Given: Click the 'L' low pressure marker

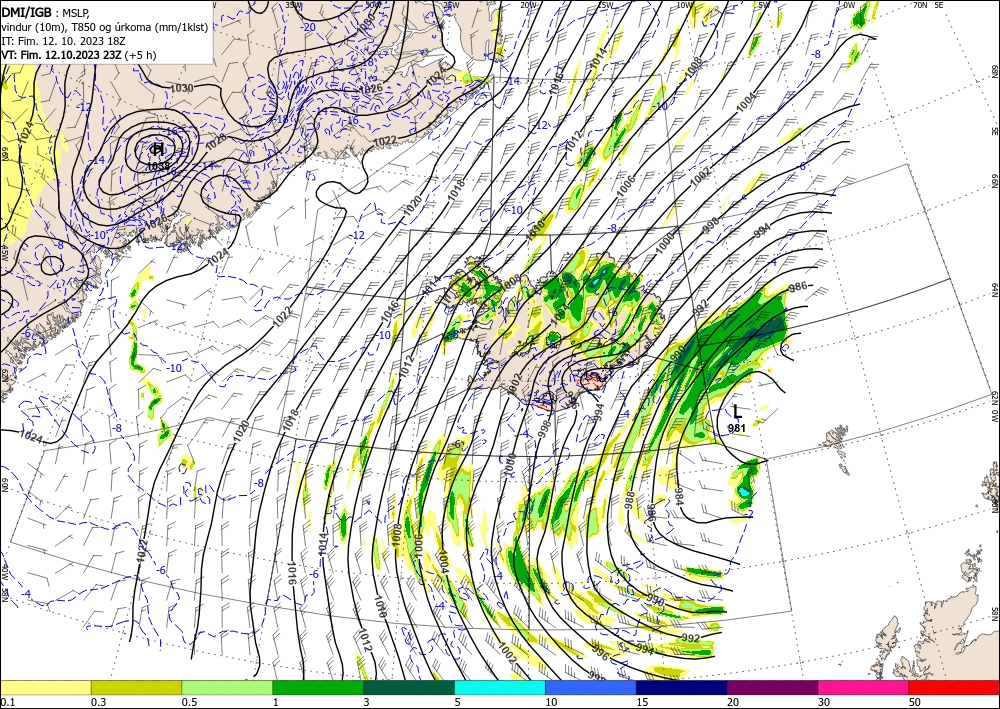Looking at the screenshot, I should (x=737, y=412).
